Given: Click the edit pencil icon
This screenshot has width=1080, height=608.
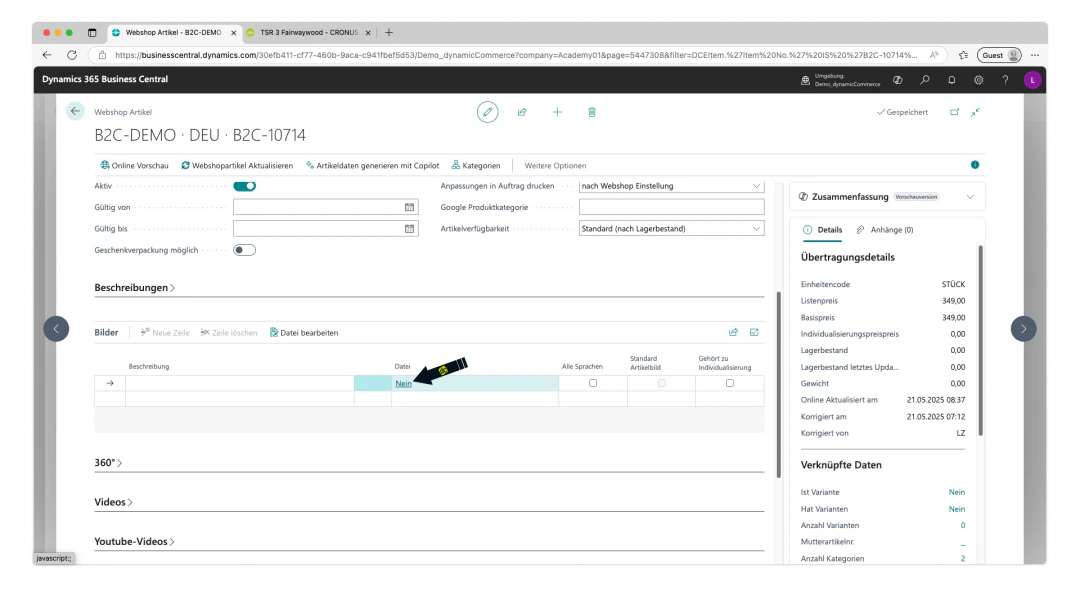Looking at the screenshot, I should (x=487, y=112).
